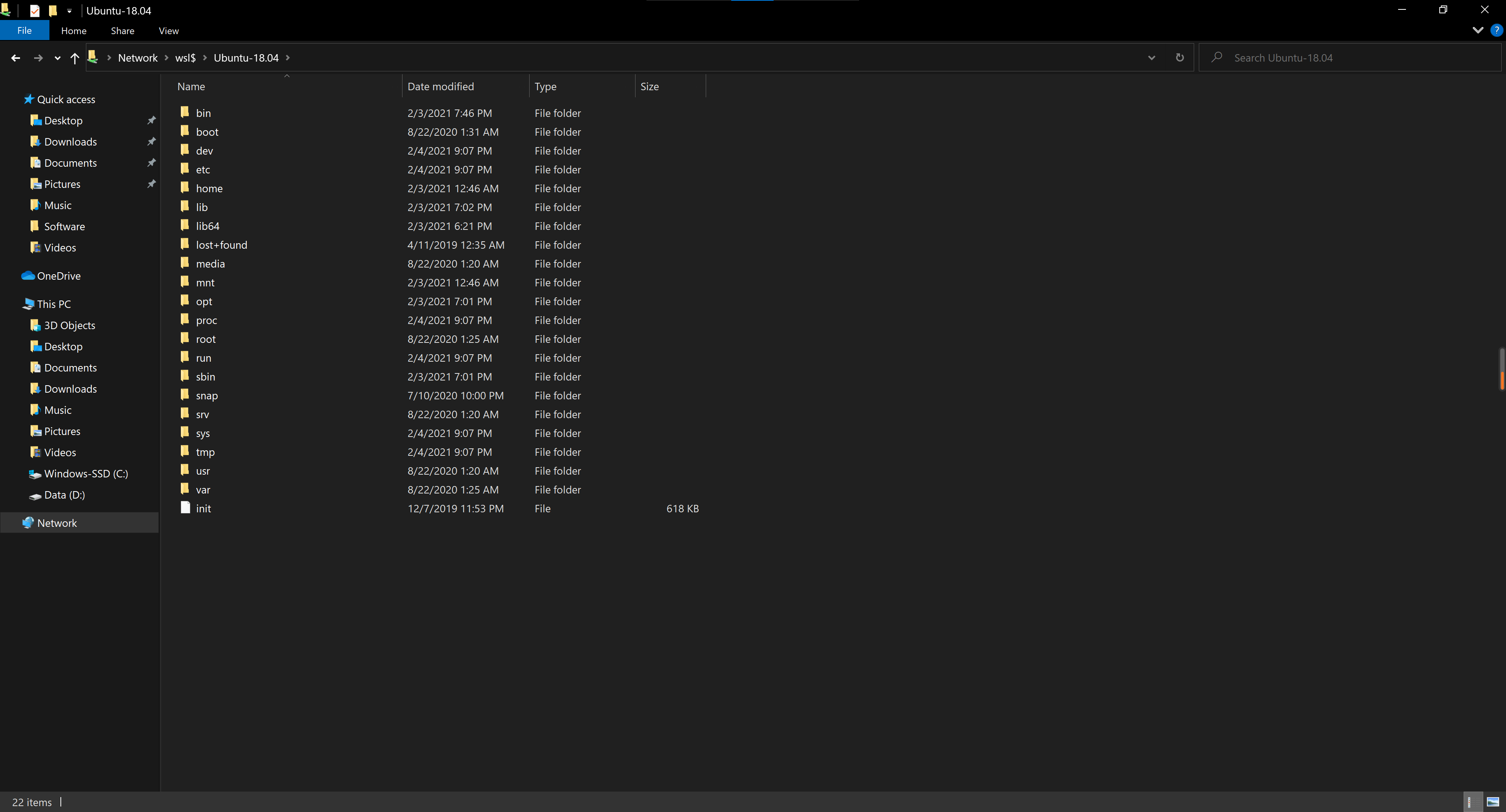The height and width of the screenshot is (812, 1506).
Task: Select the bin folder icon
Action: point(185,112)
